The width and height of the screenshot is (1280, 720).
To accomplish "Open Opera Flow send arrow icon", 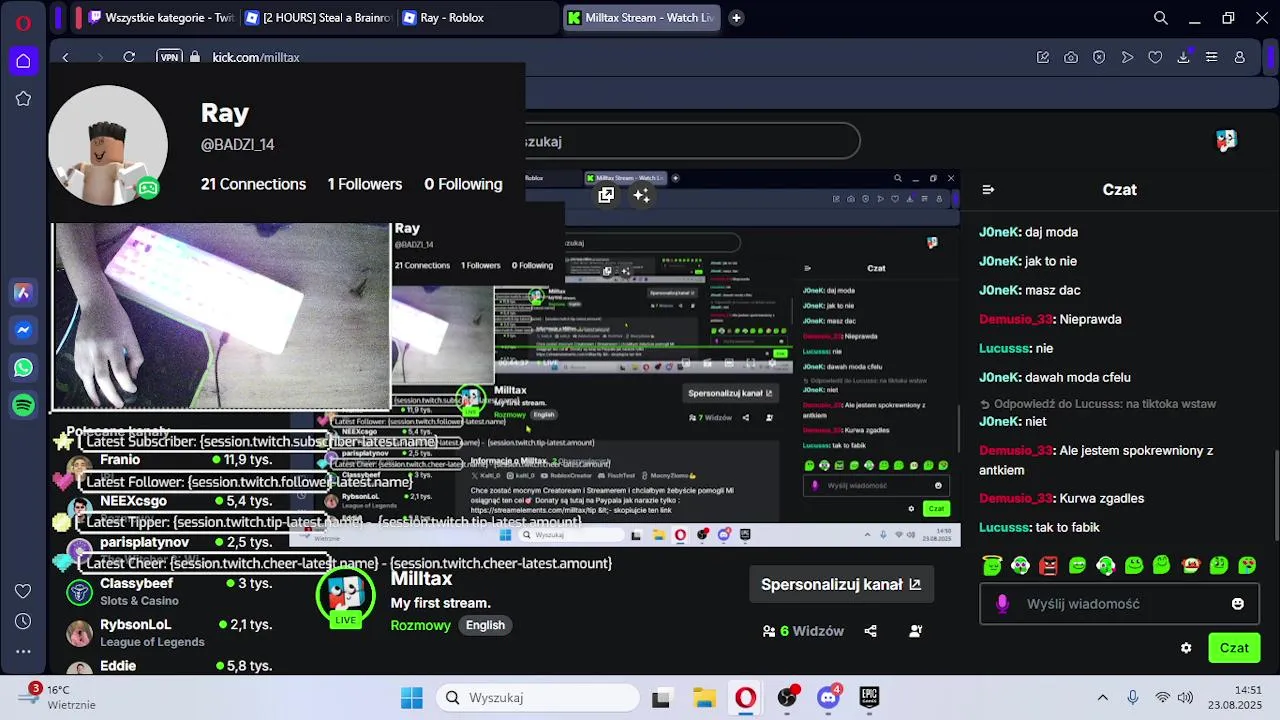I will [x=1127, y=57].
